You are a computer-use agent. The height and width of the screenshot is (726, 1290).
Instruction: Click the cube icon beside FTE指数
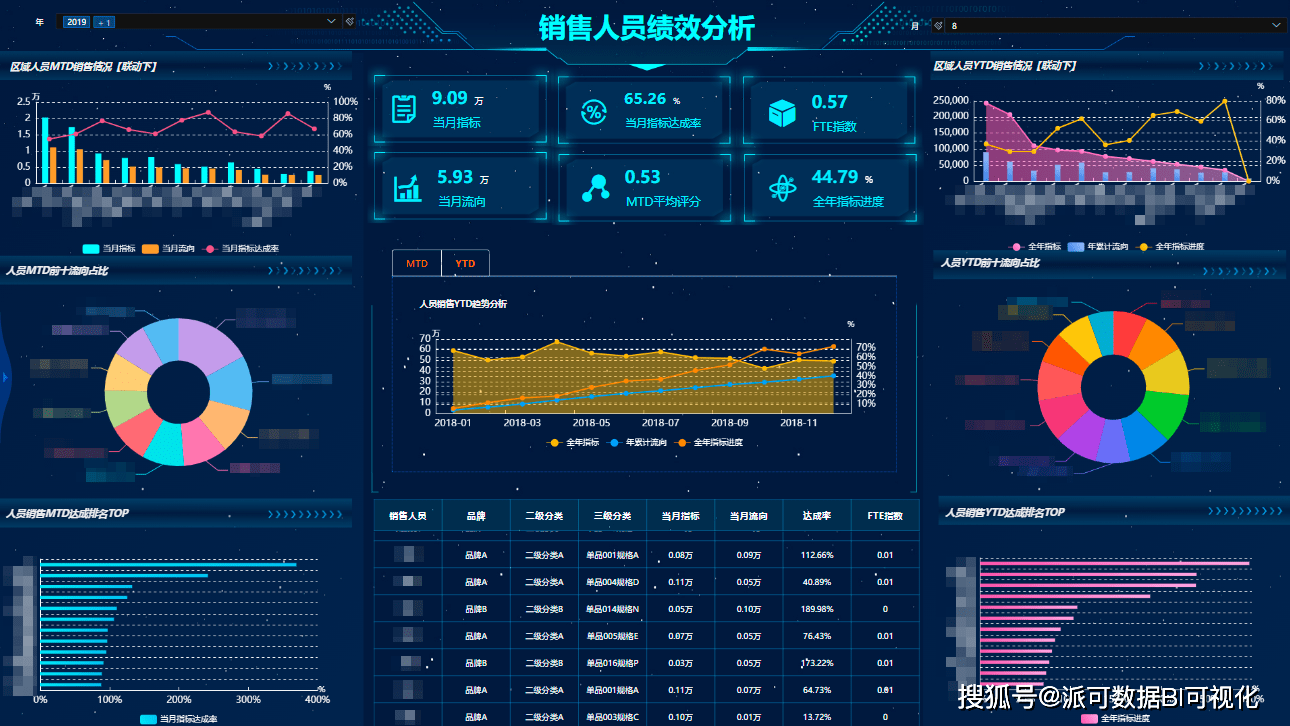tap(782, 113)
